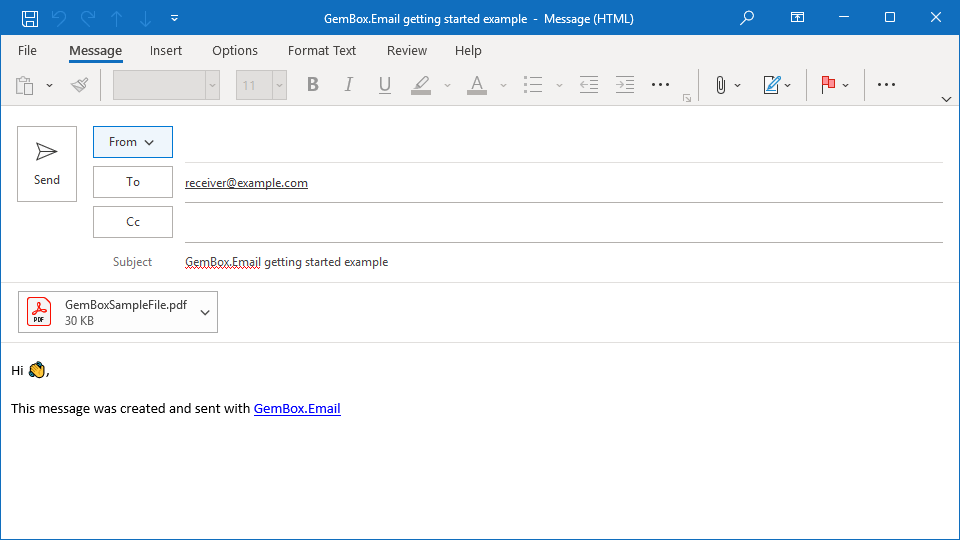Click the Follow Up flag icon
Screen dimensions: 960x540
click(x=828, y=85)
